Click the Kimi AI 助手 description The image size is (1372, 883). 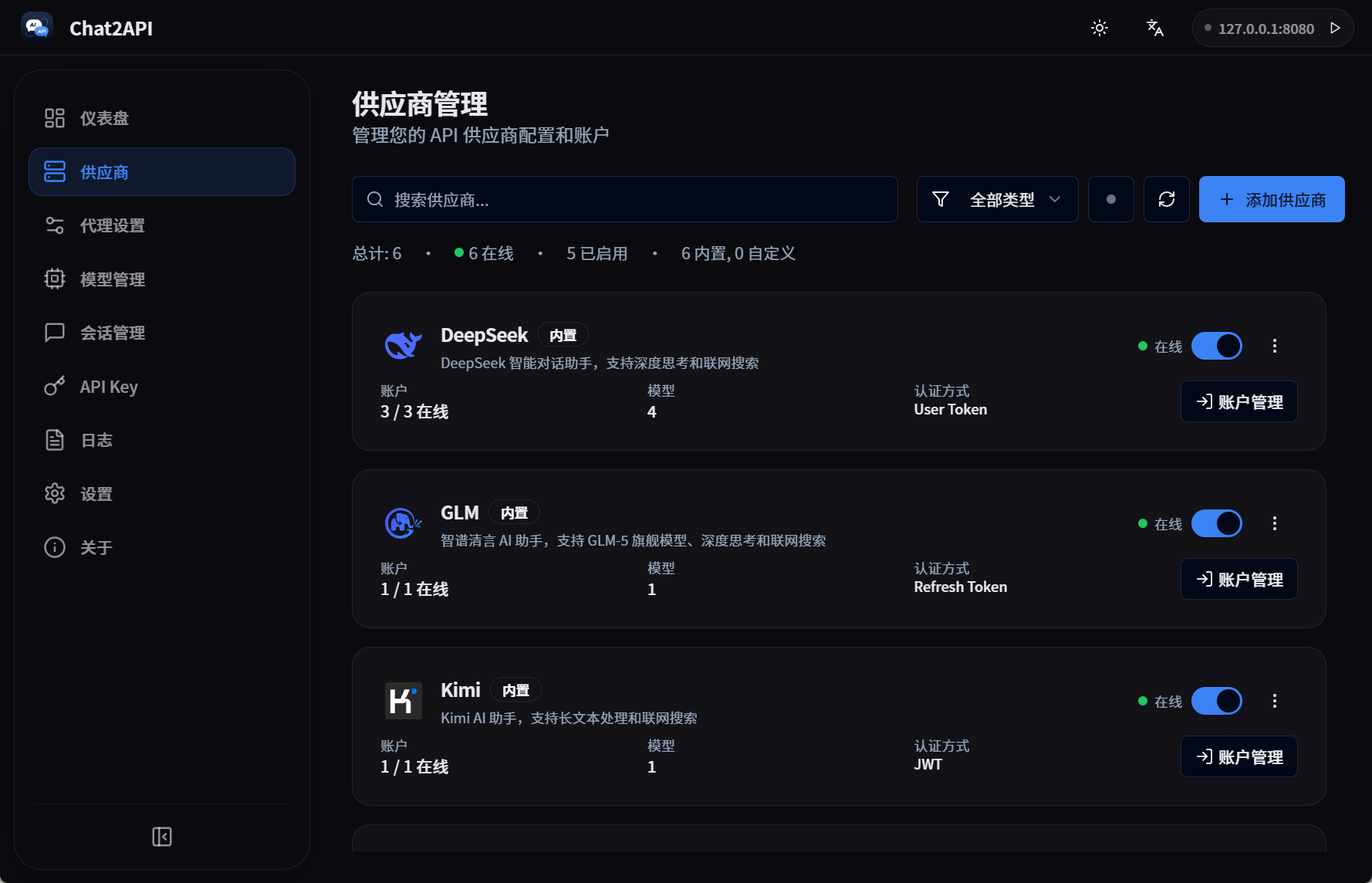tap(569, 718)
